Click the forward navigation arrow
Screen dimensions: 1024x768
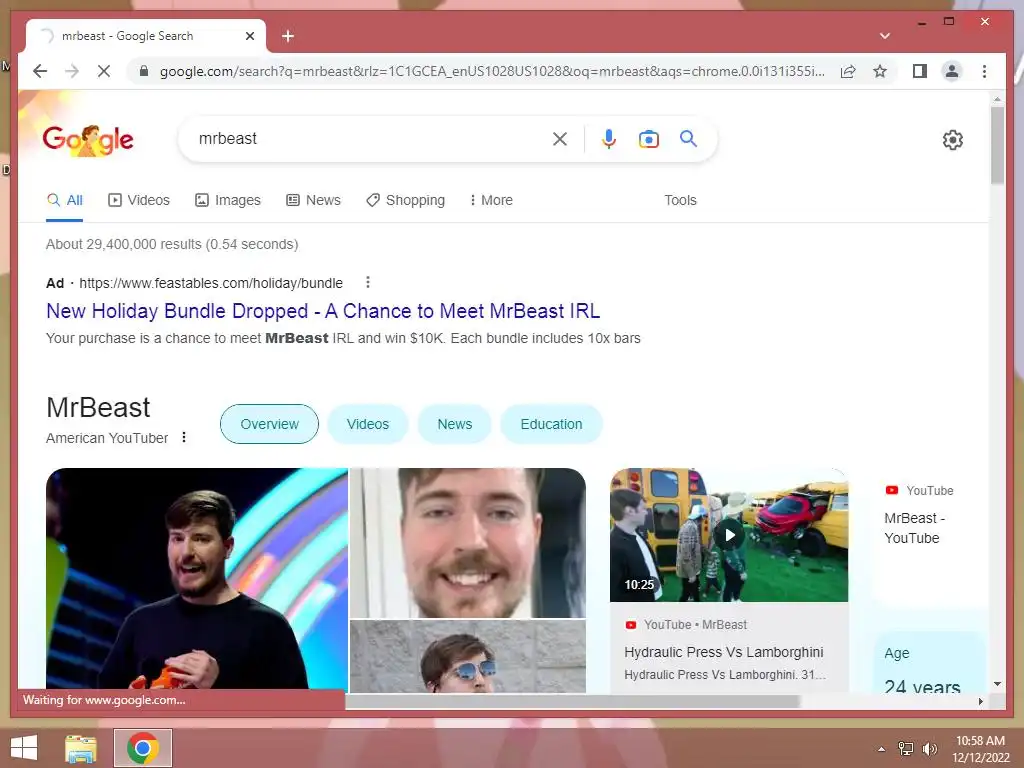[x=72, y=71]
